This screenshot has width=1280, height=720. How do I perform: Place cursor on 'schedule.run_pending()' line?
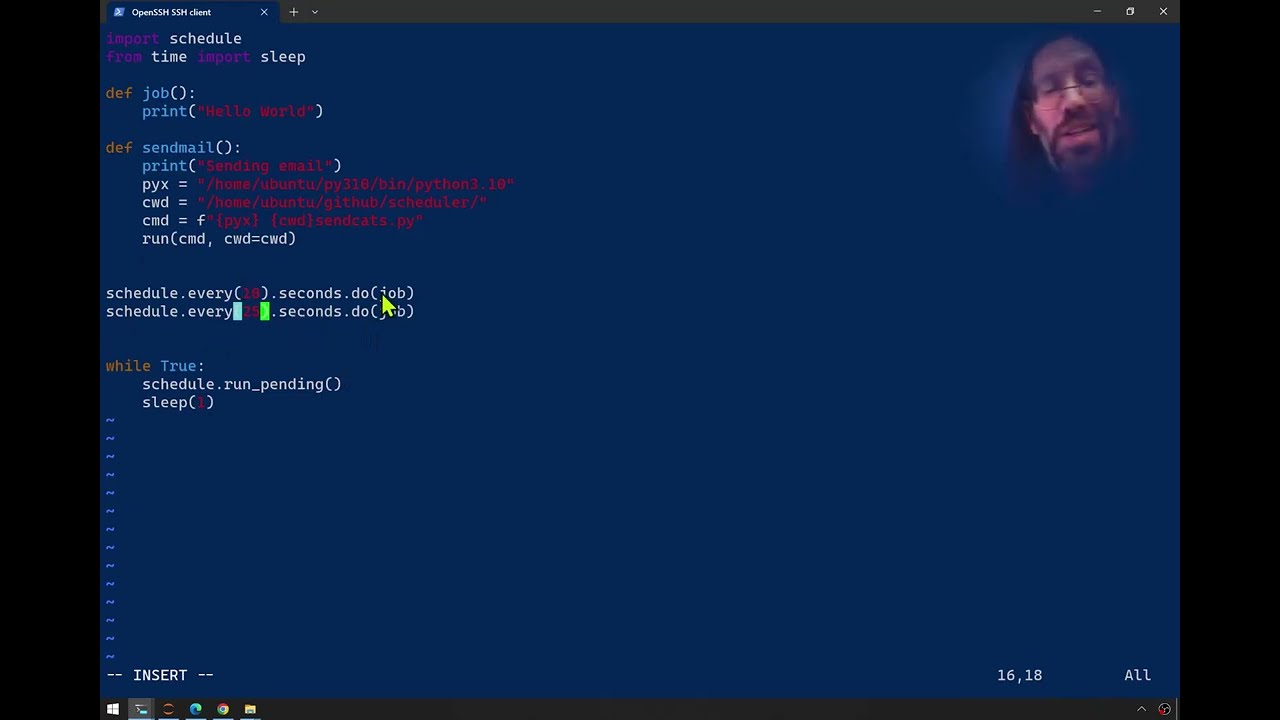coord(241,384)
